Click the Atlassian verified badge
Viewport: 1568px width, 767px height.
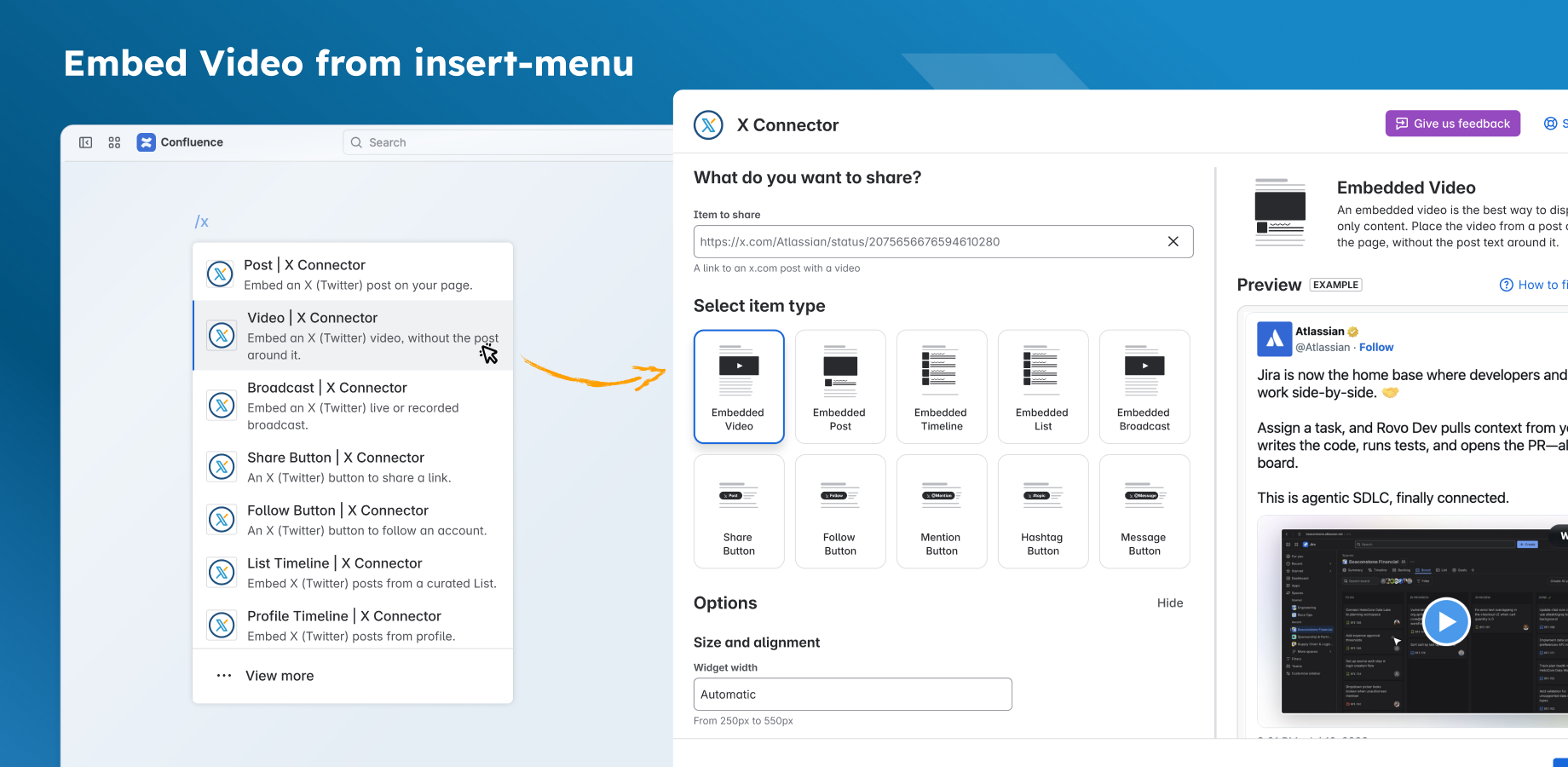tap(1352, 332)
